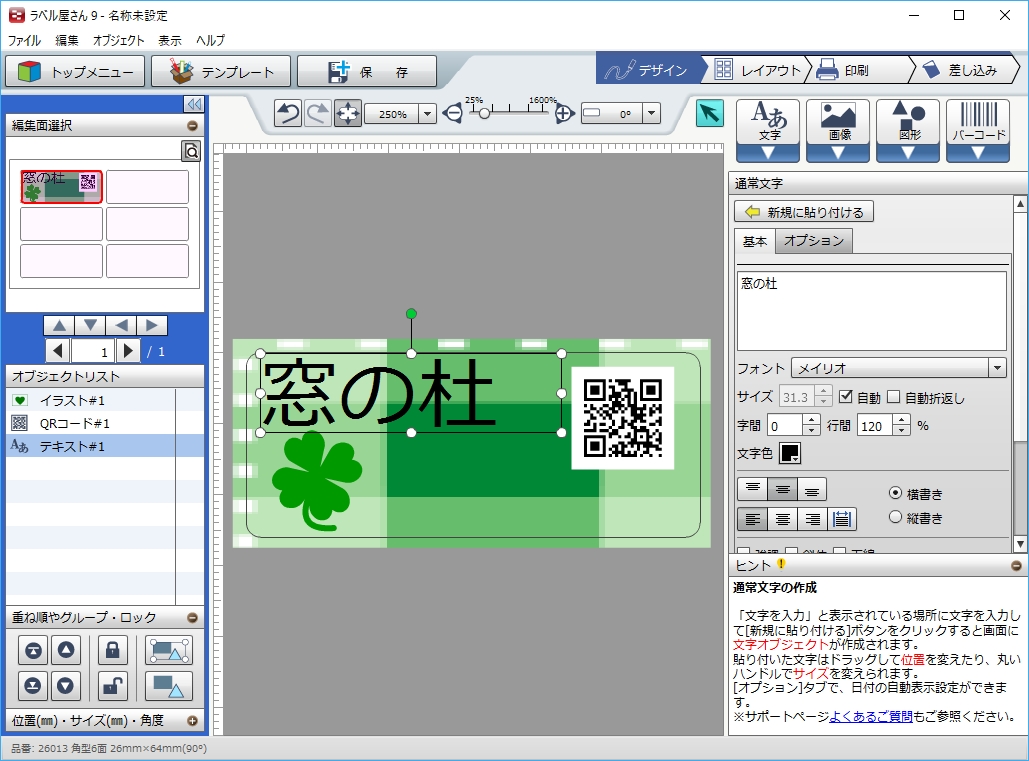The width and height of the screenshot is (1029, 761).
Task: Click the zoom out magnifier icon
Action: pyautogui.click(x=453, y=113)
